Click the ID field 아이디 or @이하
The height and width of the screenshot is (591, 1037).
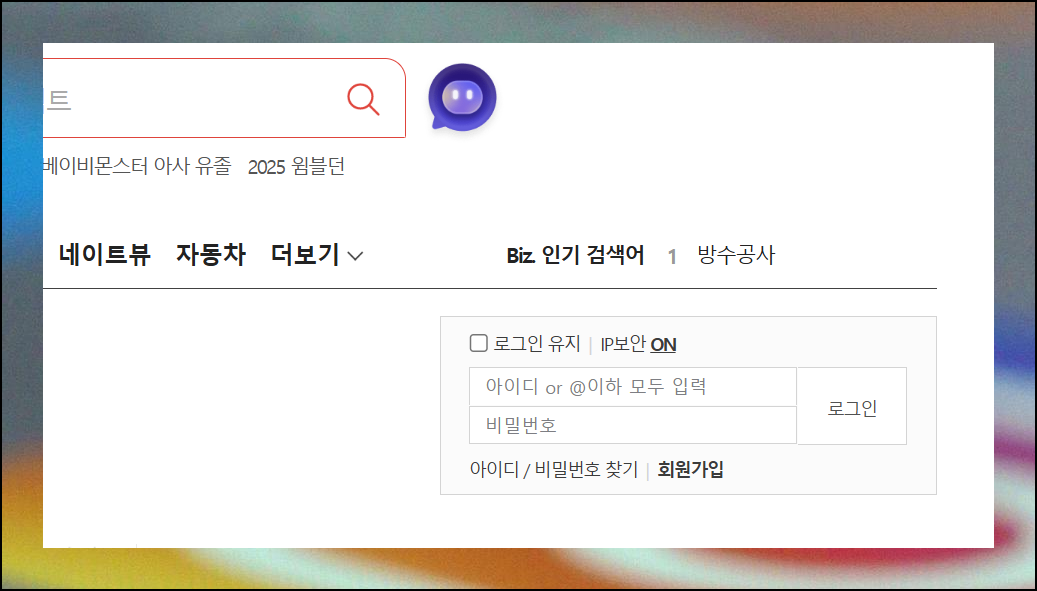pos(633,387)
